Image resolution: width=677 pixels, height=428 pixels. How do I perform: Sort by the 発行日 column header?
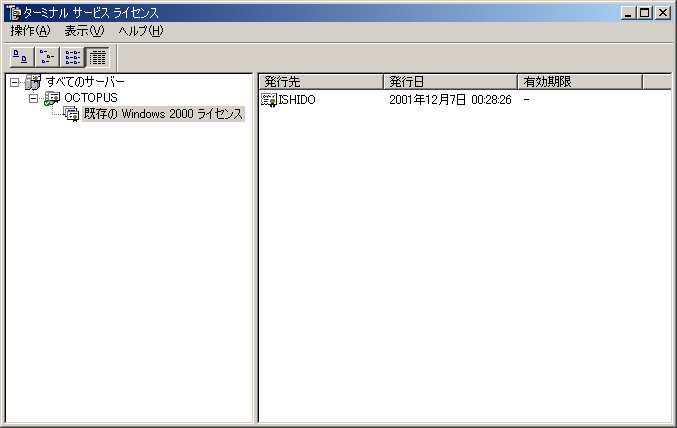click(451, 82)
